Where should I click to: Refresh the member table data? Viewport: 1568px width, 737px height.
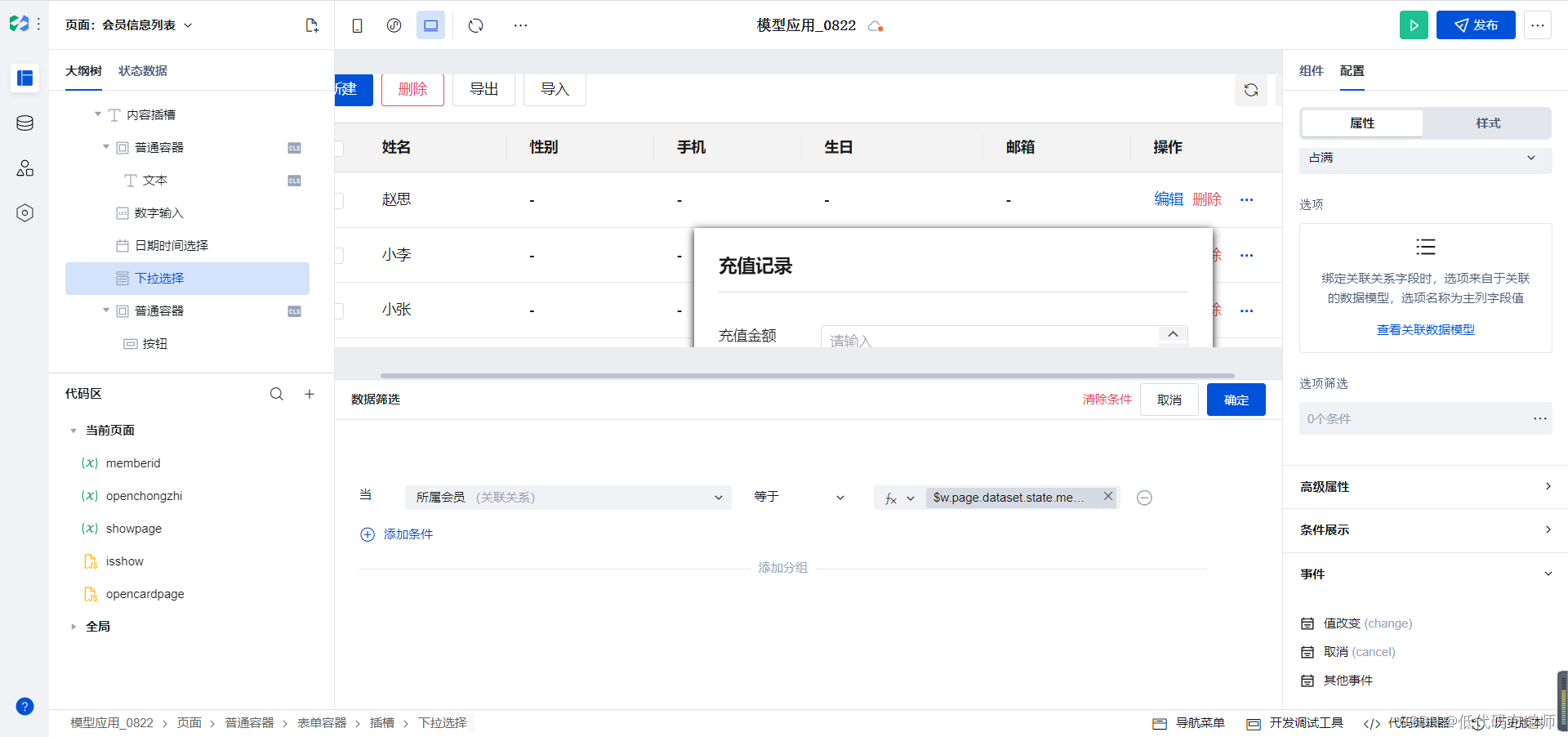pyautogui.click(x=1251, y=90)
